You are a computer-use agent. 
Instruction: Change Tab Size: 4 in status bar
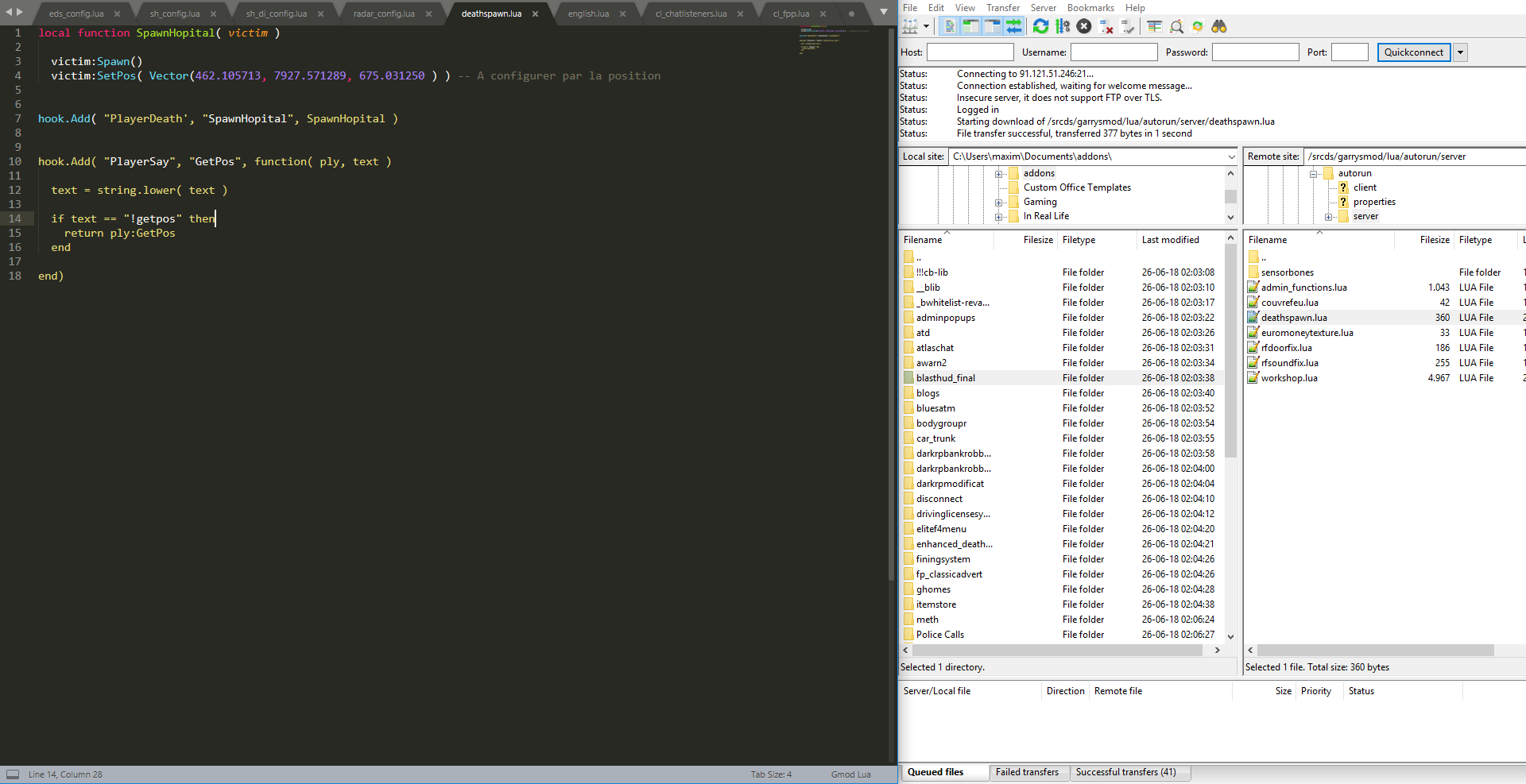[x=771, y=774]
